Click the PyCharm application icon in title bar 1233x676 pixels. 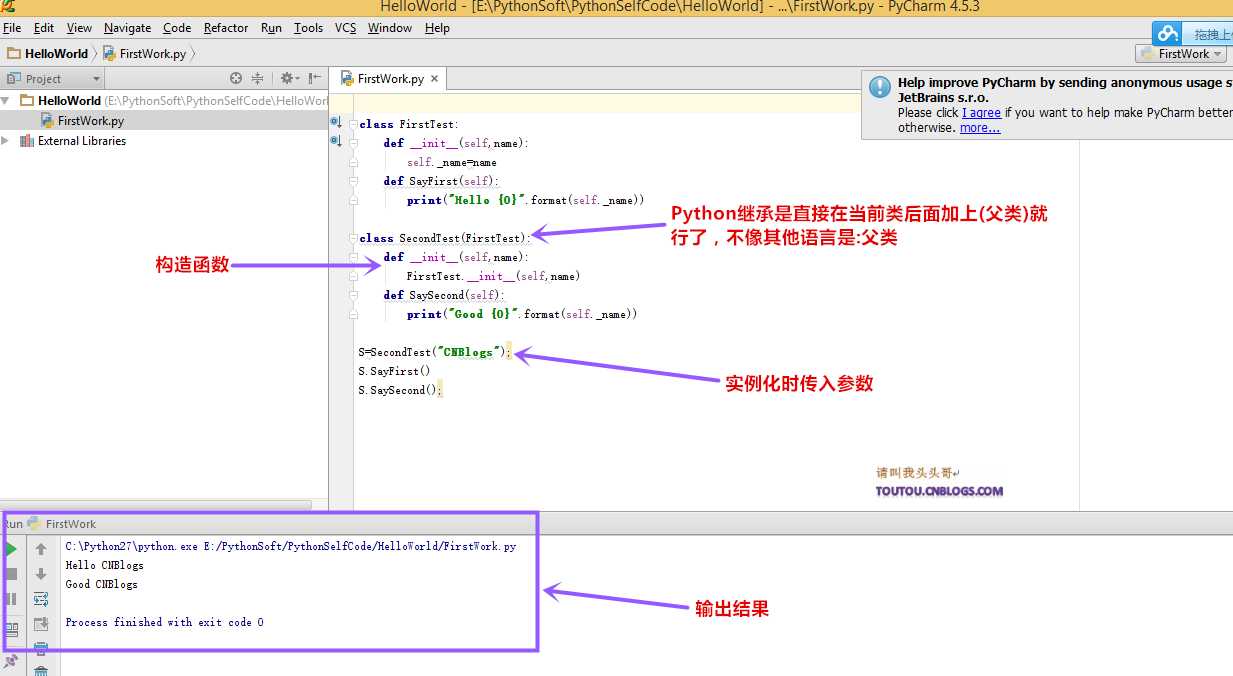tap(8, 7)
